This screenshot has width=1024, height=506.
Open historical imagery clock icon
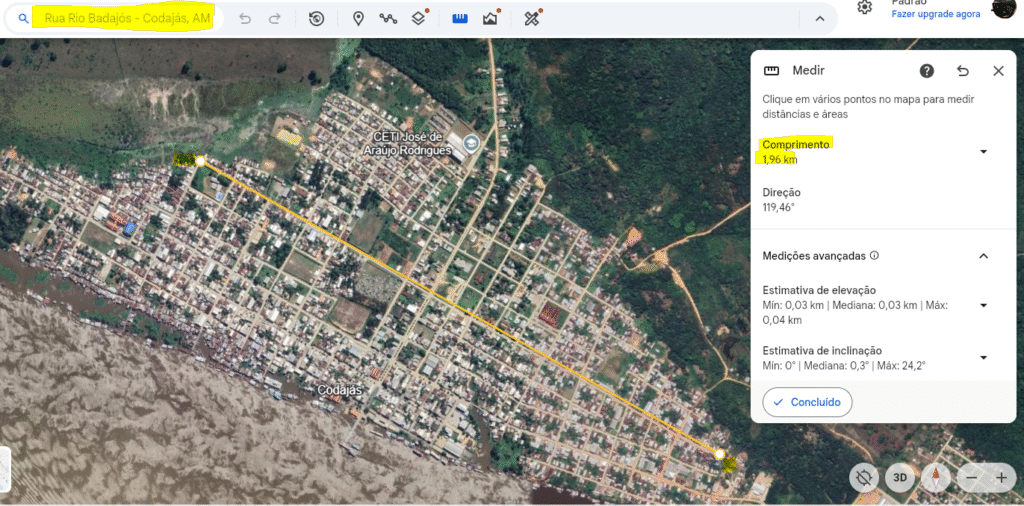[316, 19]
